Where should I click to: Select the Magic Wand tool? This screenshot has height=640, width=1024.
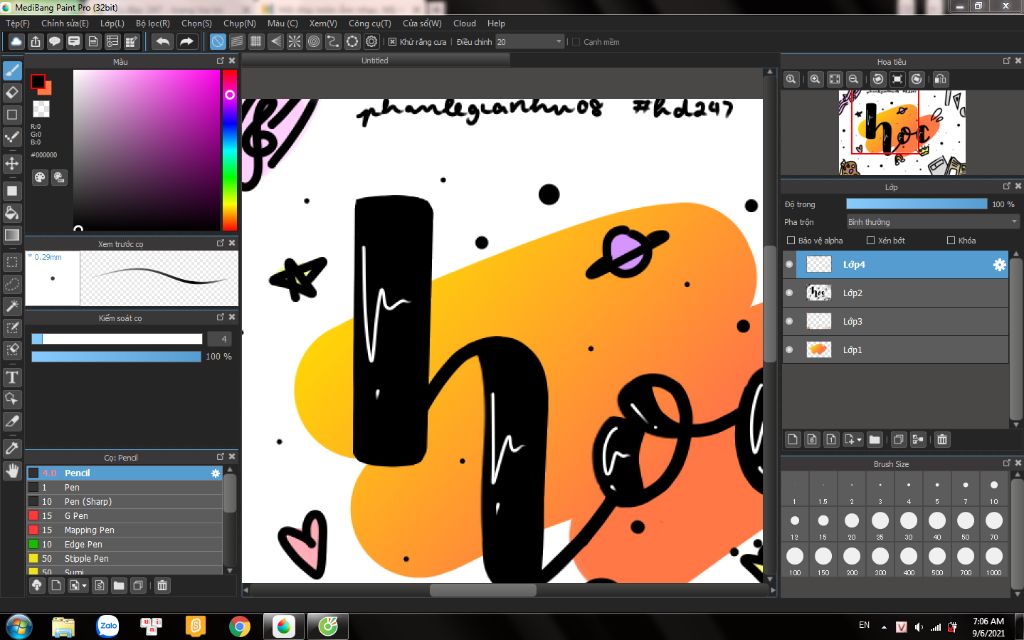tap(12, 306)
